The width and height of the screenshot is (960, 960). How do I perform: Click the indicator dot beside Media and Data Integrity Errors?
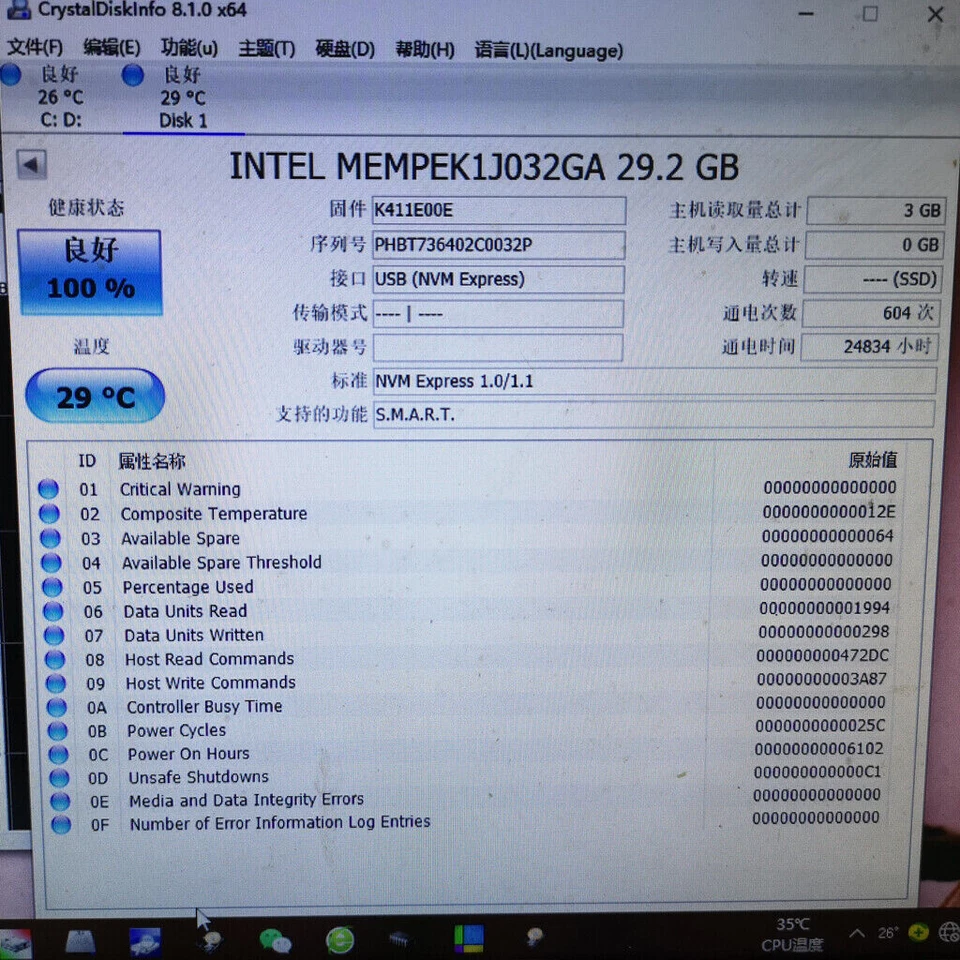point(57,801)
